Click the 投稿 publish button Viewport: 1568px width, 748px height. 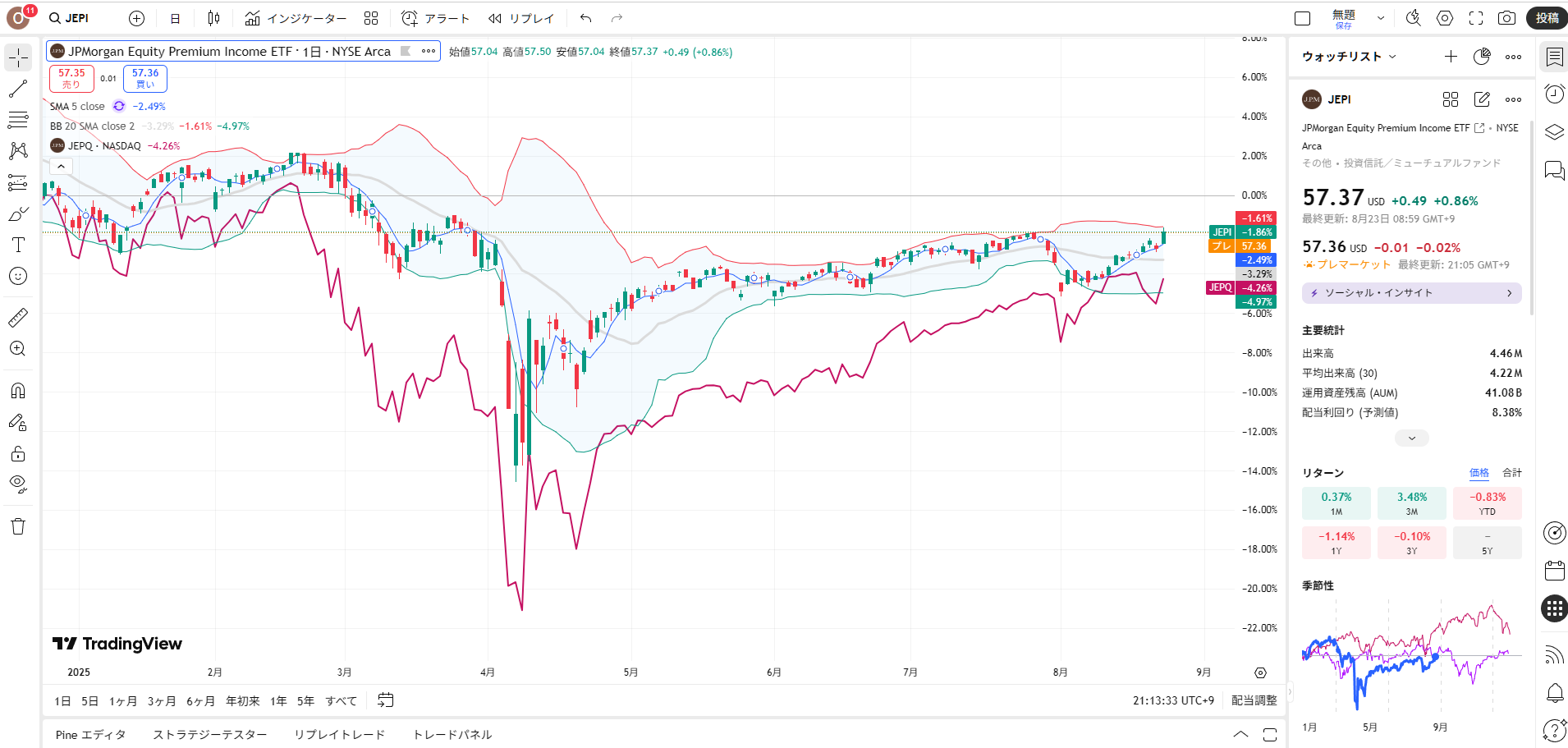click(1547, 18)
